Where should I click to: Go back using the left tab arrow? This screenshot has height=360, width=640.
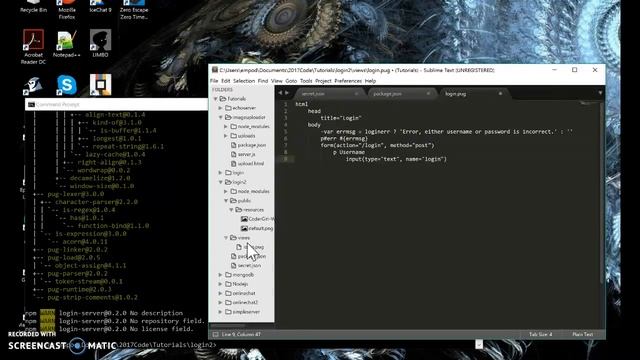point(280,93)
